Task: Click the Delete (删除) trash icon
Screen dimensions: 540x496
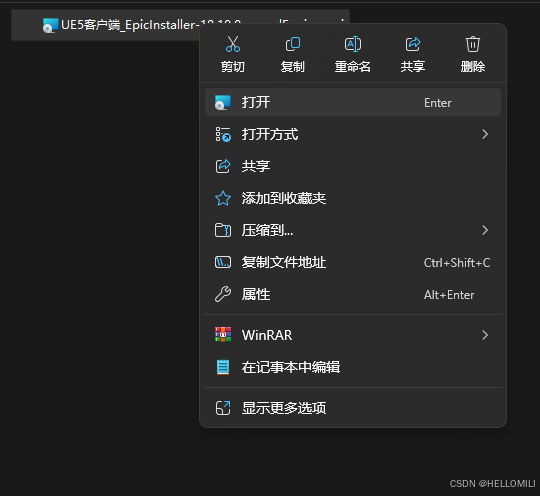Action: point(472,44)
